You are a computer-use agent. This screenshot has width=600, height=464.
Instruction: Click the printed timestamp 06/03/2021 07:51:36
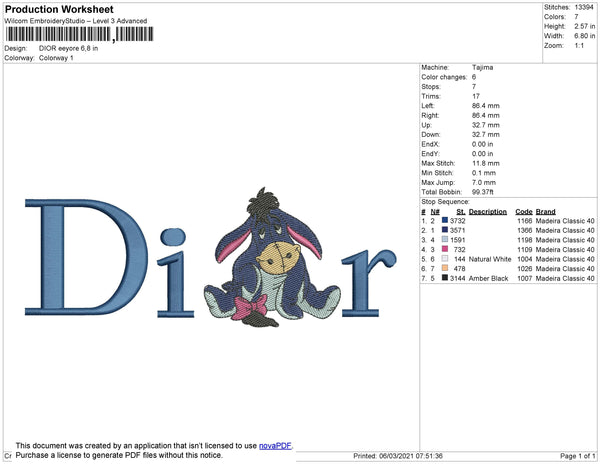411,456
